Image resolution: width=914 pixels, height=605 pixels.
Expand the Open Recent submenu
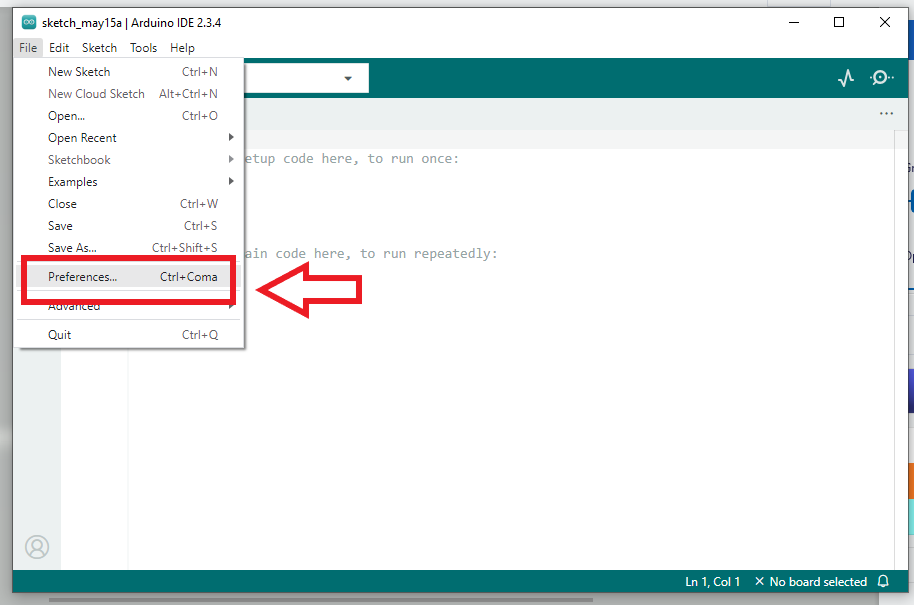[x=128, y=138]
